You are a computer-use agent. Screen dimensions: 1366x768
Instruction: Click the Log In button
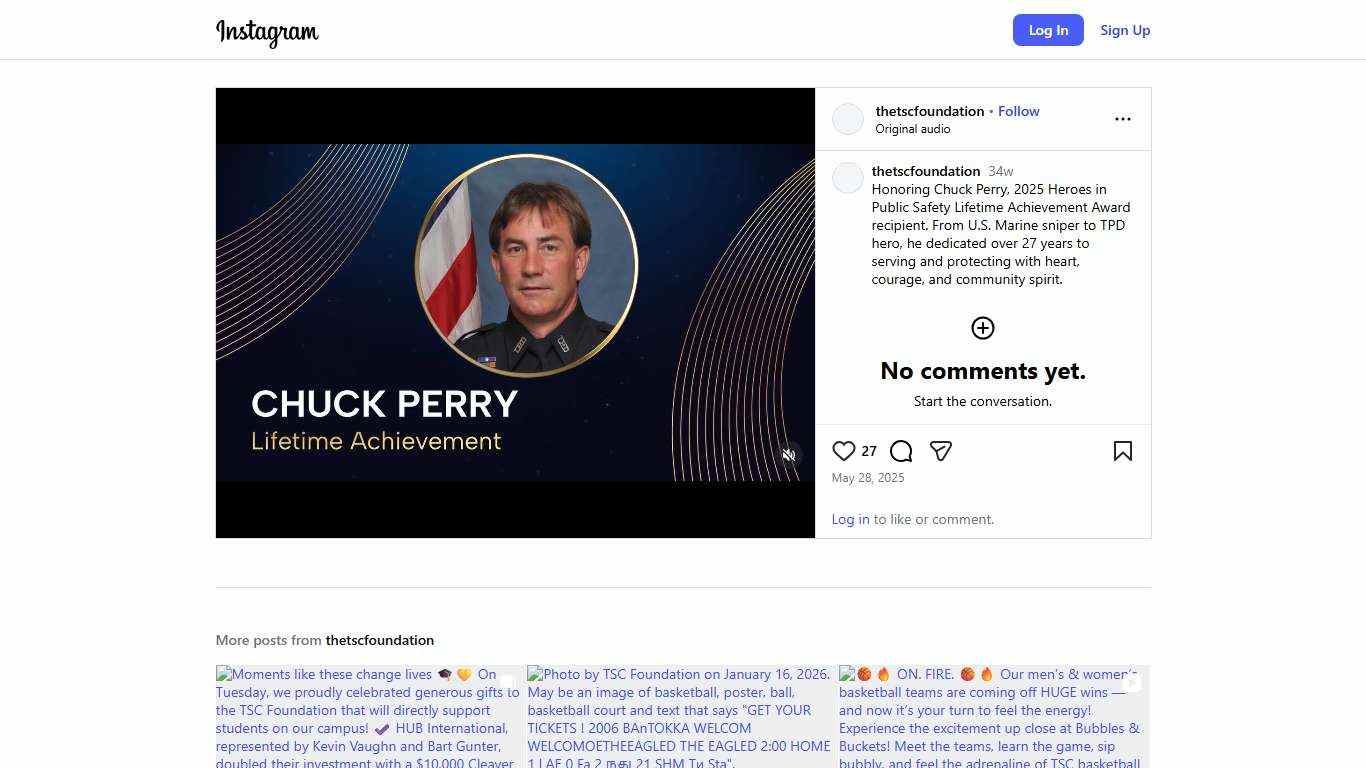pyautogui.click(x=1048, y=30)
